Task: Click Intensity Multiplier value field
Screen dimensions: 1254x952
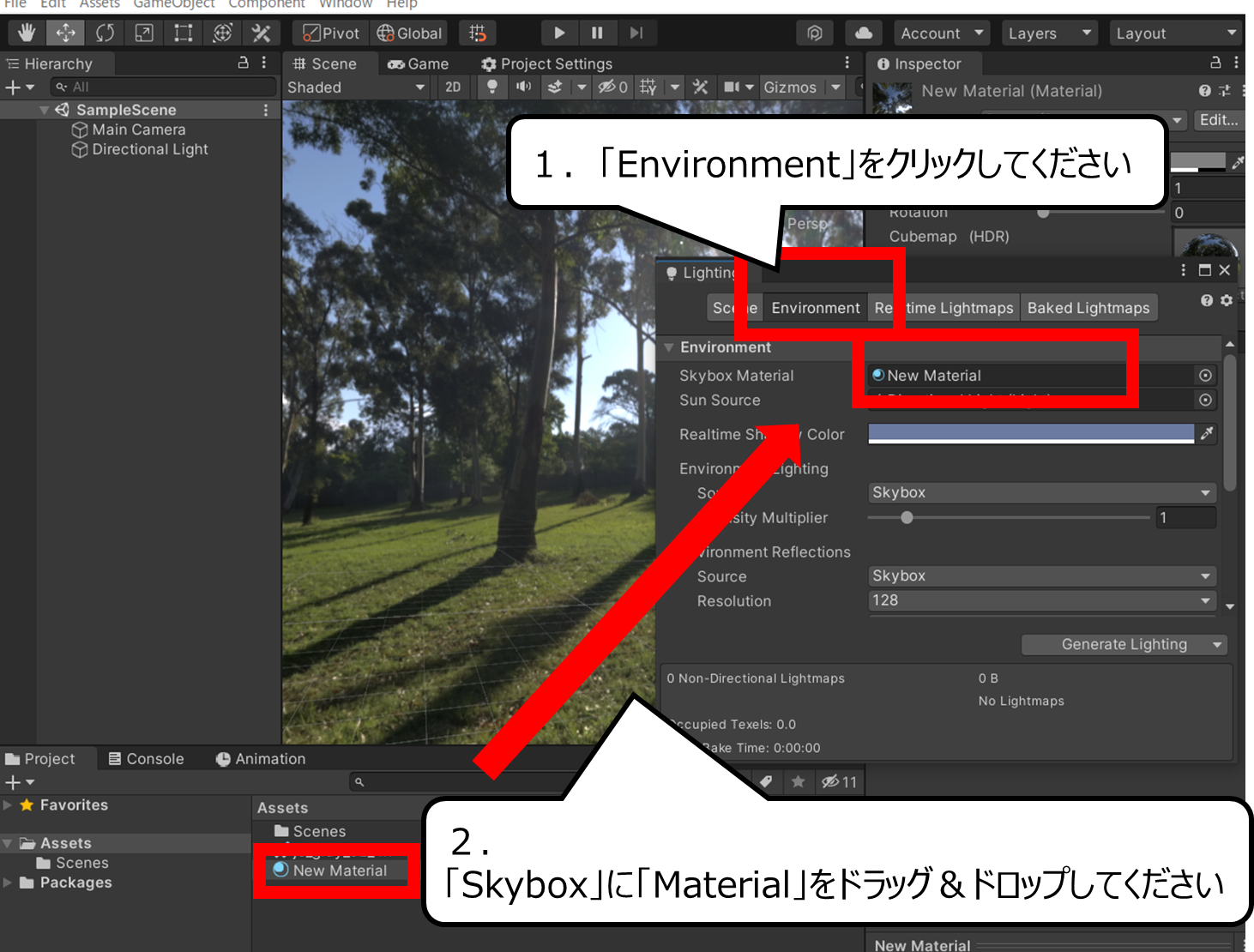Action: 1186,518
